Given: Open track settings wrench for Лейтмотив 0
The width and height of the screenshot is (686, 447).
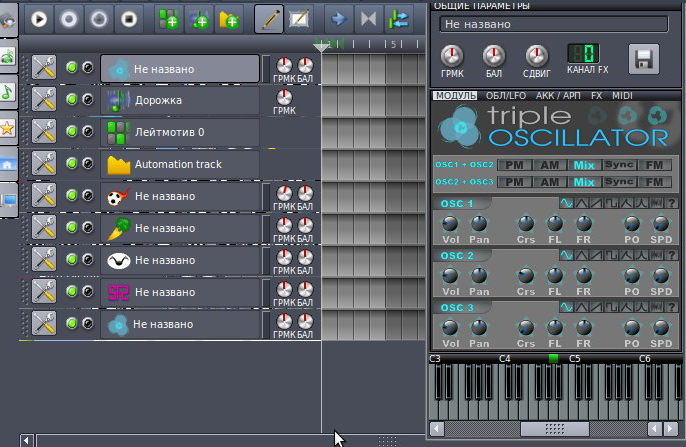Looking at the screenshot, I should click(44, 131).
